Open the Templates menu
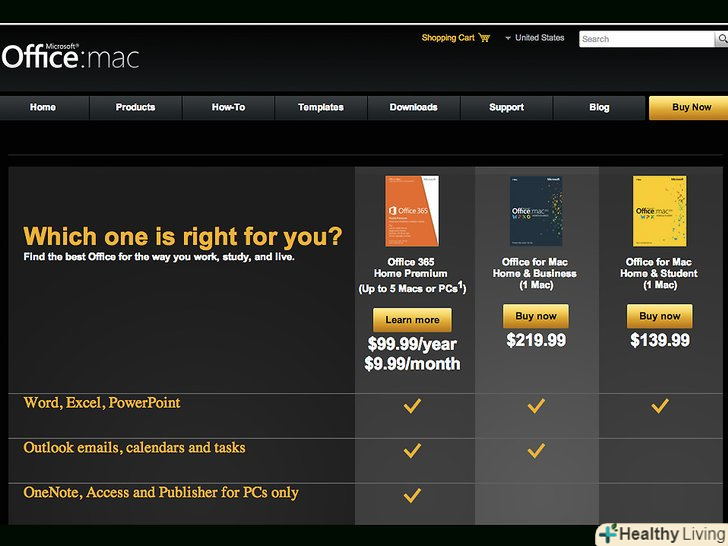This screenshot has height=546, width=728. click(321, 107)
